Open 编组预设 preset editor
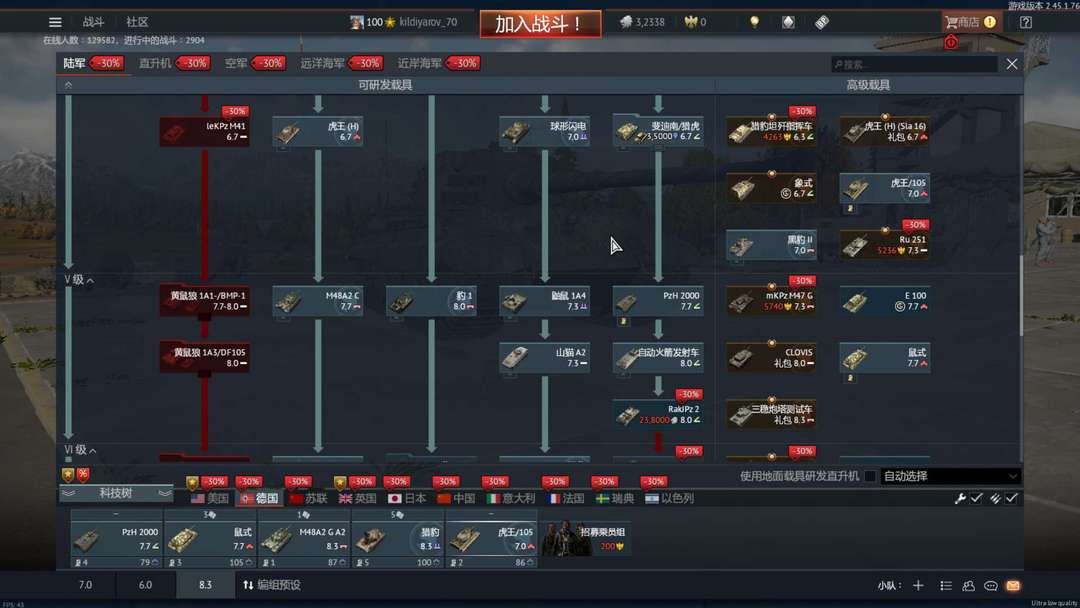Screen dimensions: 1080x608 (x=272, y=585)
